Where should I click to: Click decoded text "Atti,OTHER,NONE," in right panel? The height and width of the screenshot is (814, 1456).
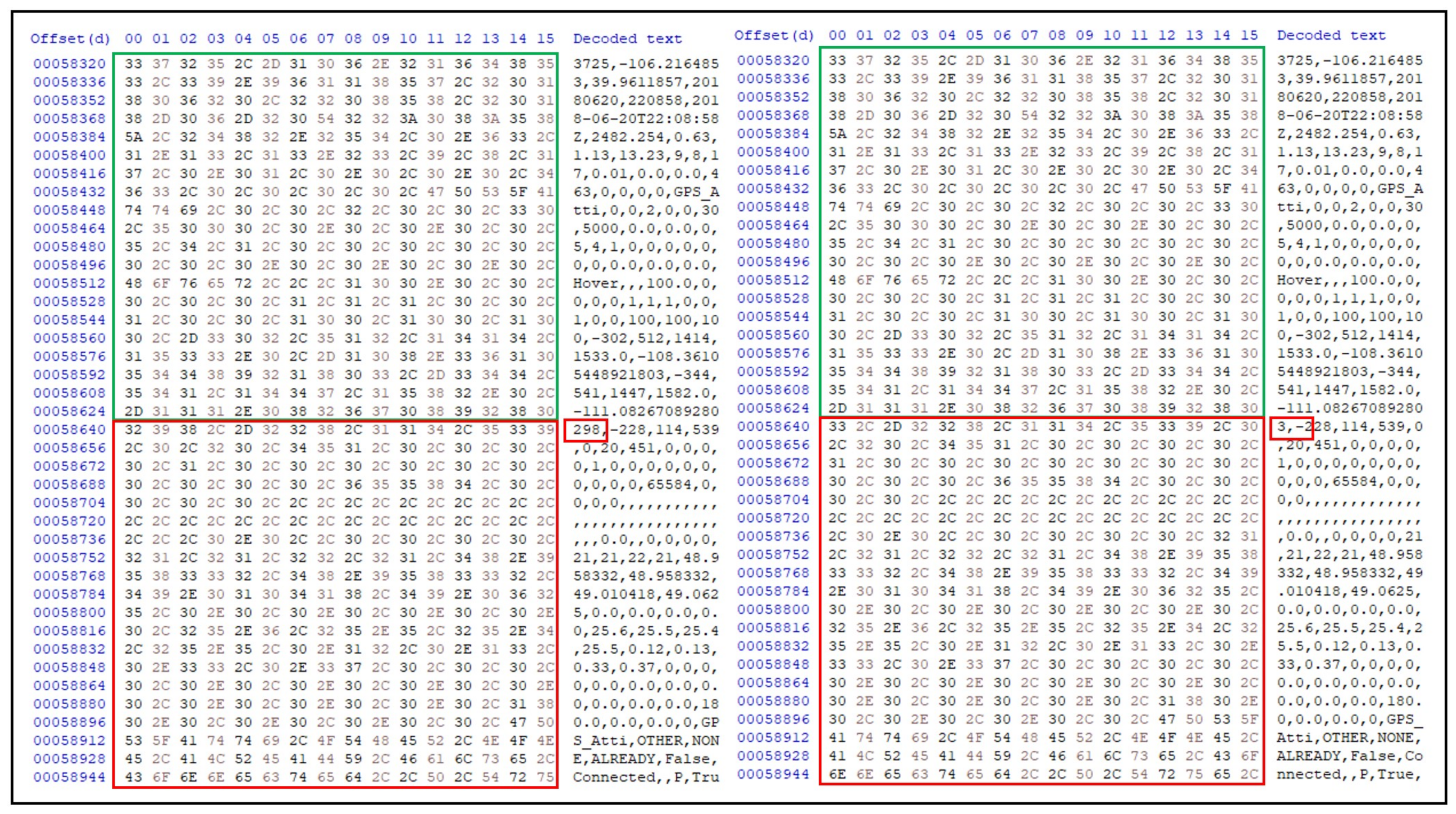(x=1349, y=738)
